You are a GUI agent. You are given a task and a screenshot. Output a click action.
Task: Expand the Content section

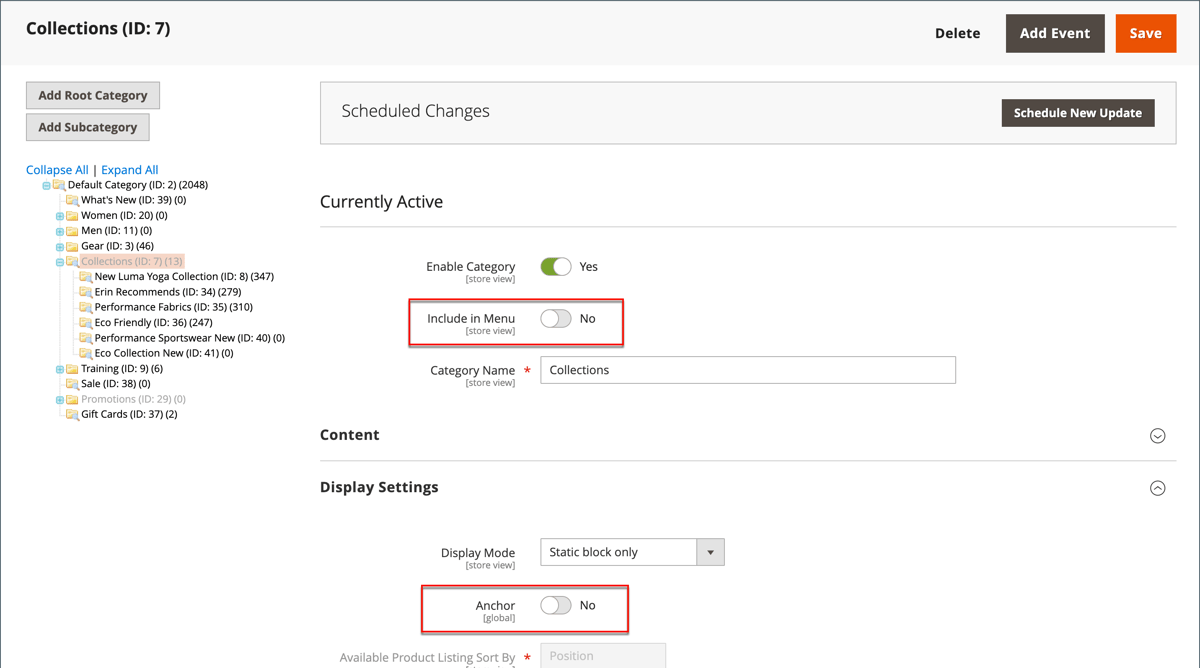1157,435
